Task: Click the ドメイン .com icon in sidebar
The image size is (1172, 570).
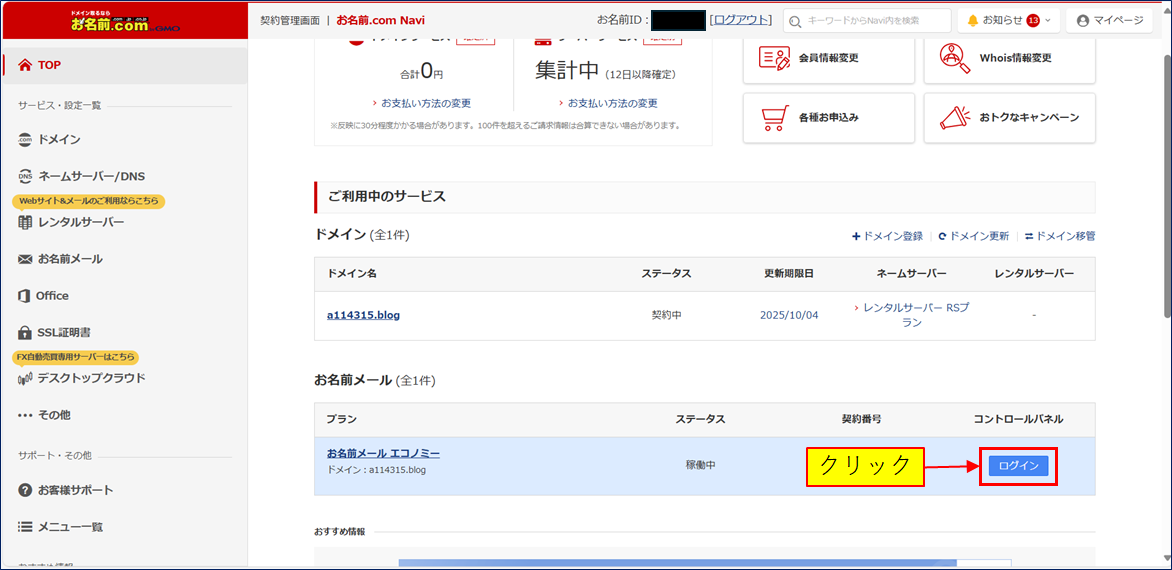Action: tap(25, 139)
